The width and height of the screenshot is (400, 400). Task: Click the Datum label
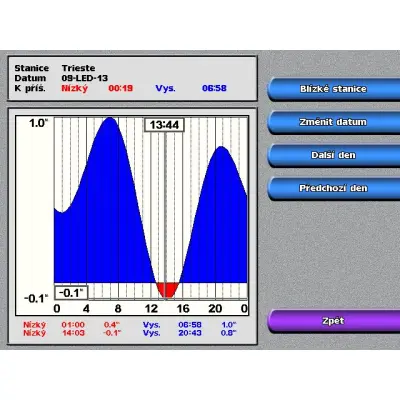click(30, 78)
